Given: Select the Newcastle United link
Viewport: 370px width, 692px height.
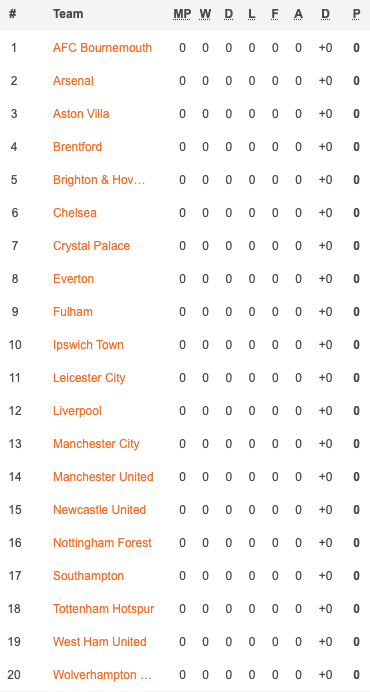Looking at the screenshot, I should (x=99, y=510).
